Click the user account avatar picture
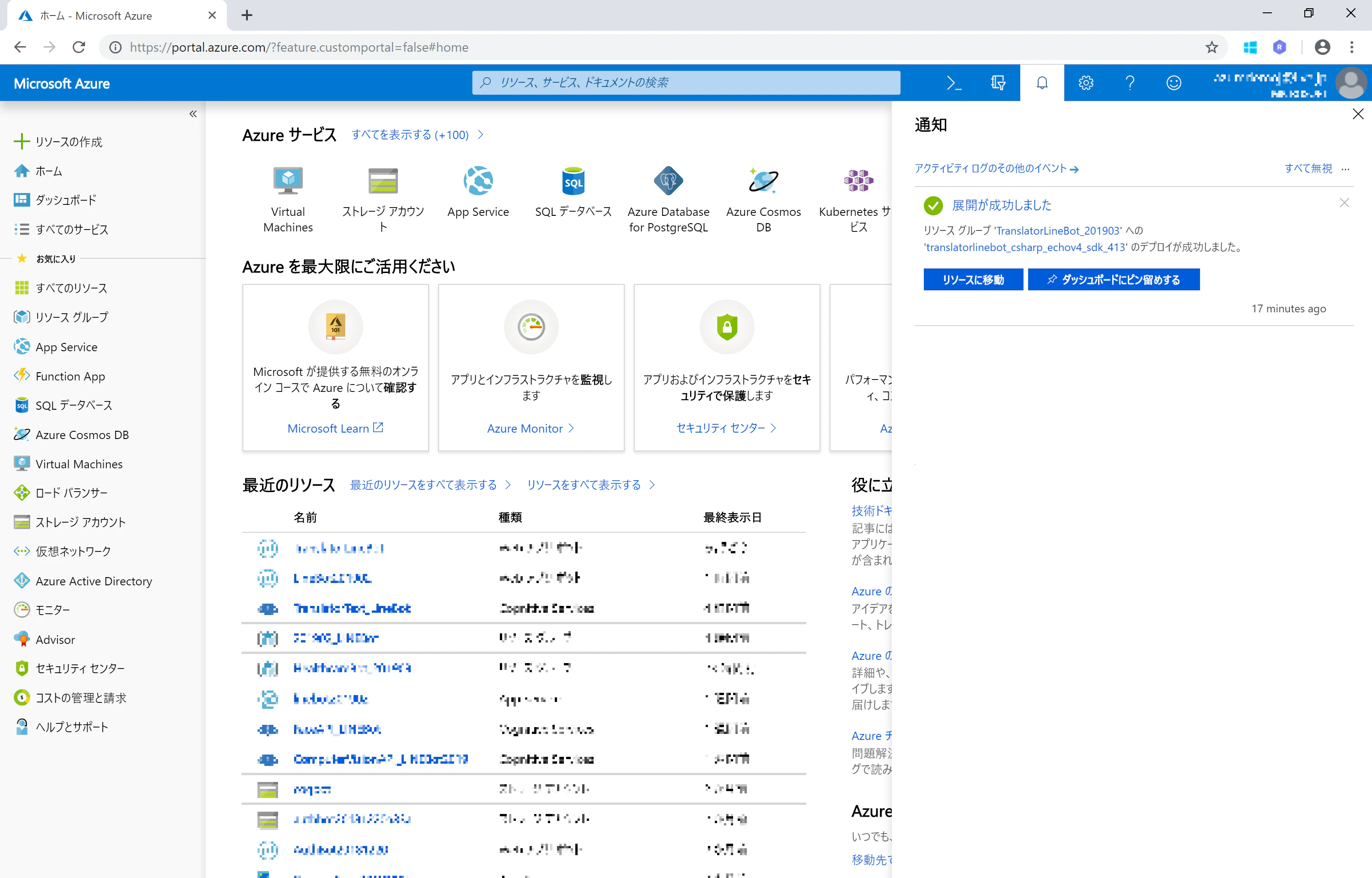The height and width of the screenshot is (878, 1372). coord(1351,83)
